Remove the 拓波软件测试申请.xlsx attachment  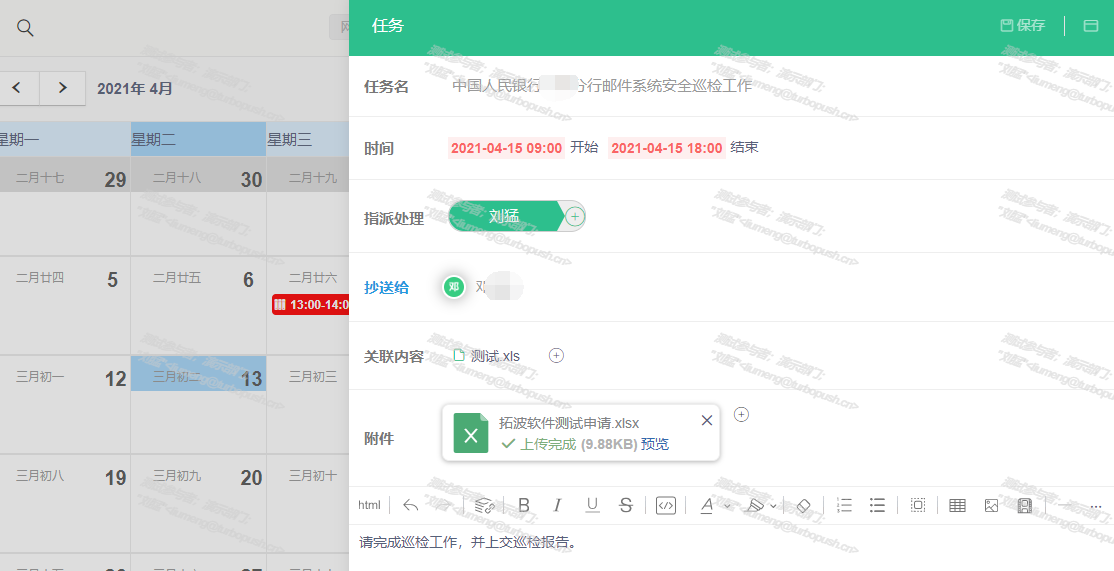707,420
